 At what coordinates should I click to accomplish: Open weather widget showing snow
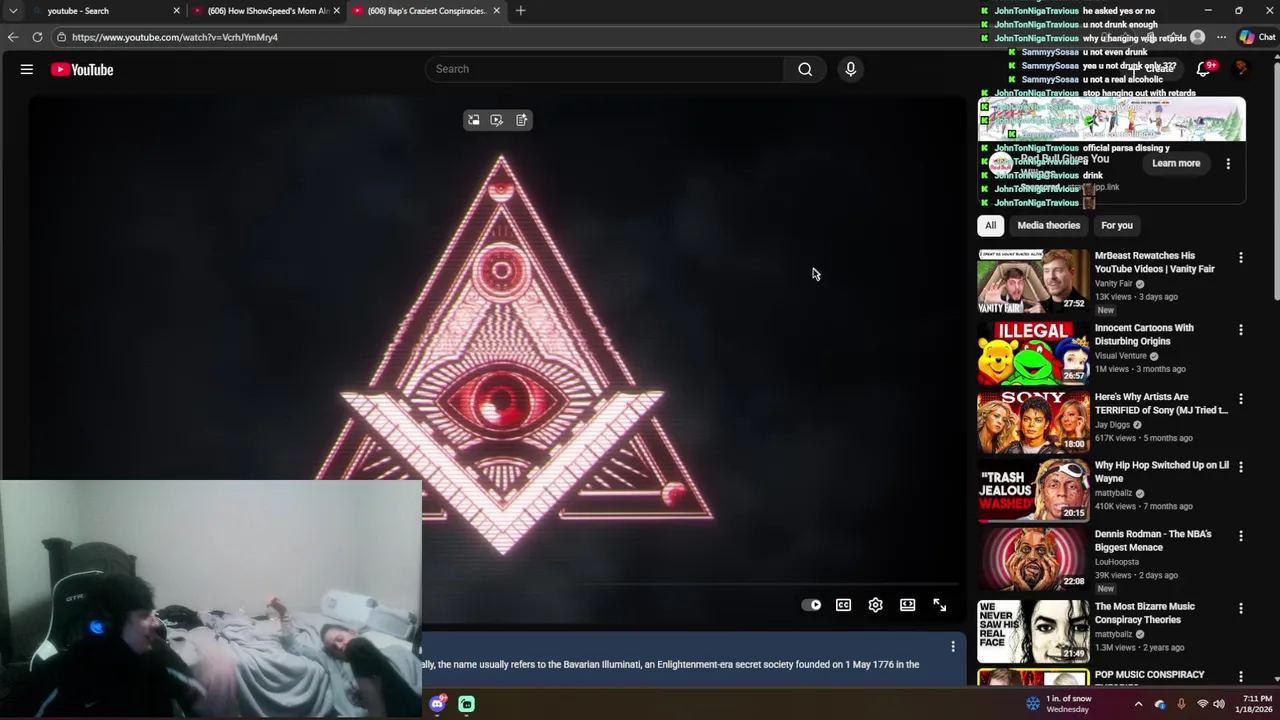click(x=1059, y=704)
